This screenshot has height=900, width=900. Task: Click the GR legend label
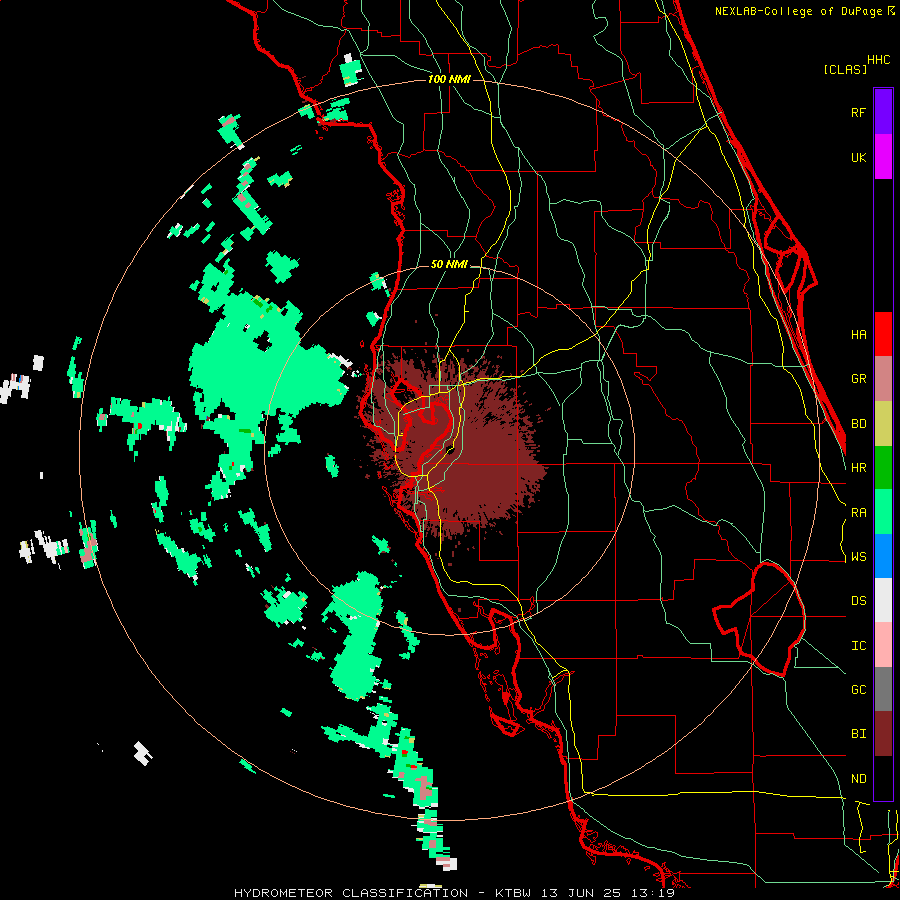pyautogui.click(x=859, y=379)
